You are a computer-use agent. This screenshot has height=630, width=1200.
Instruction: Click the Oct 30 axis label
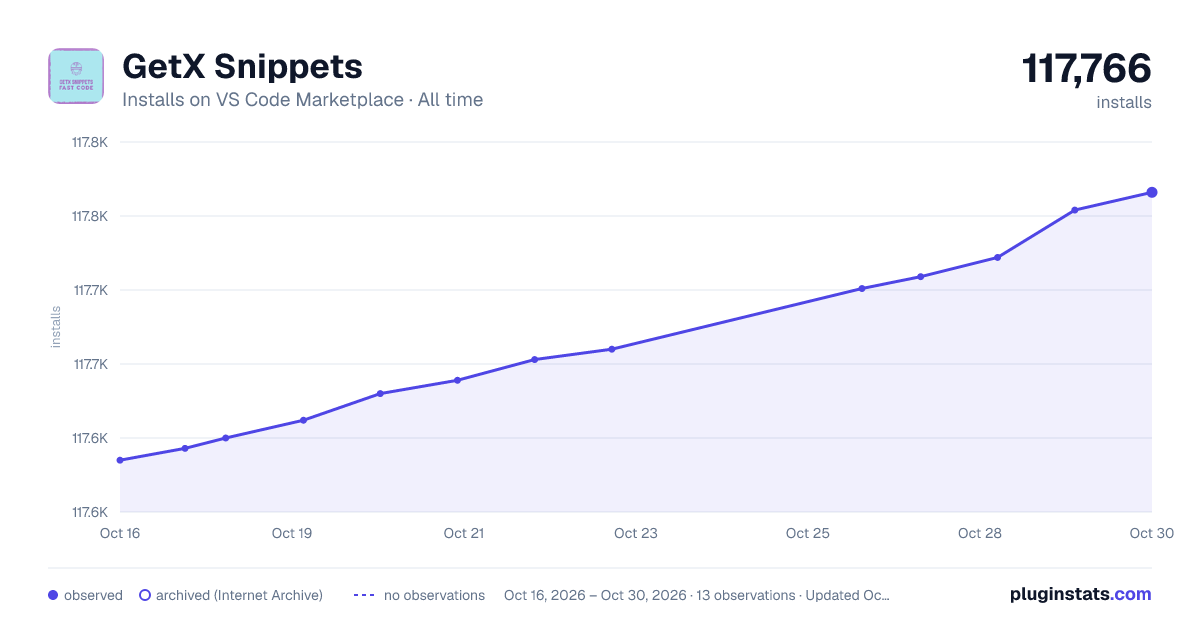pos(1150,533)
